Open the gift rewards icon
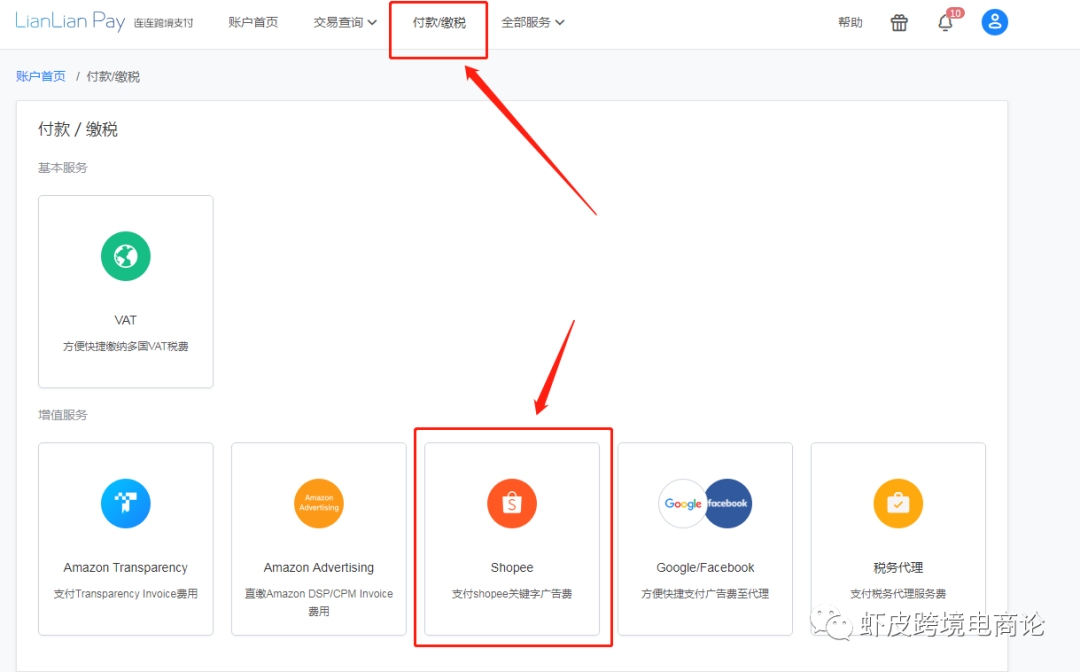Screen dimensions: 1080x672 click(899, 23)
